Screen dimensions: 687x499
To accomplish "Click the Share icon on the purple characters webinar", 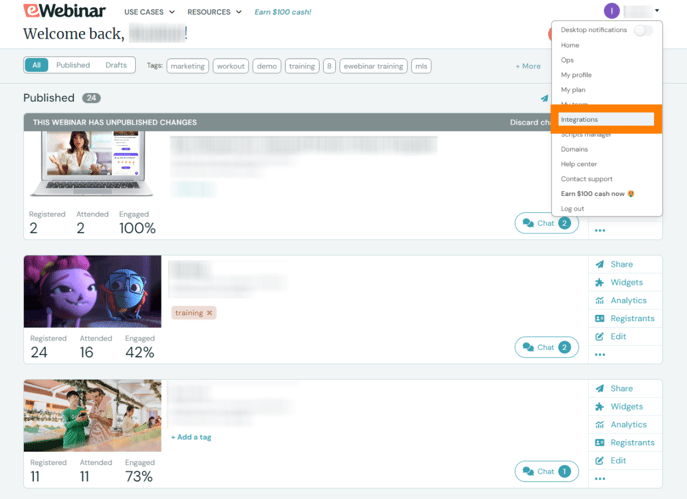I will pos(599,264).
